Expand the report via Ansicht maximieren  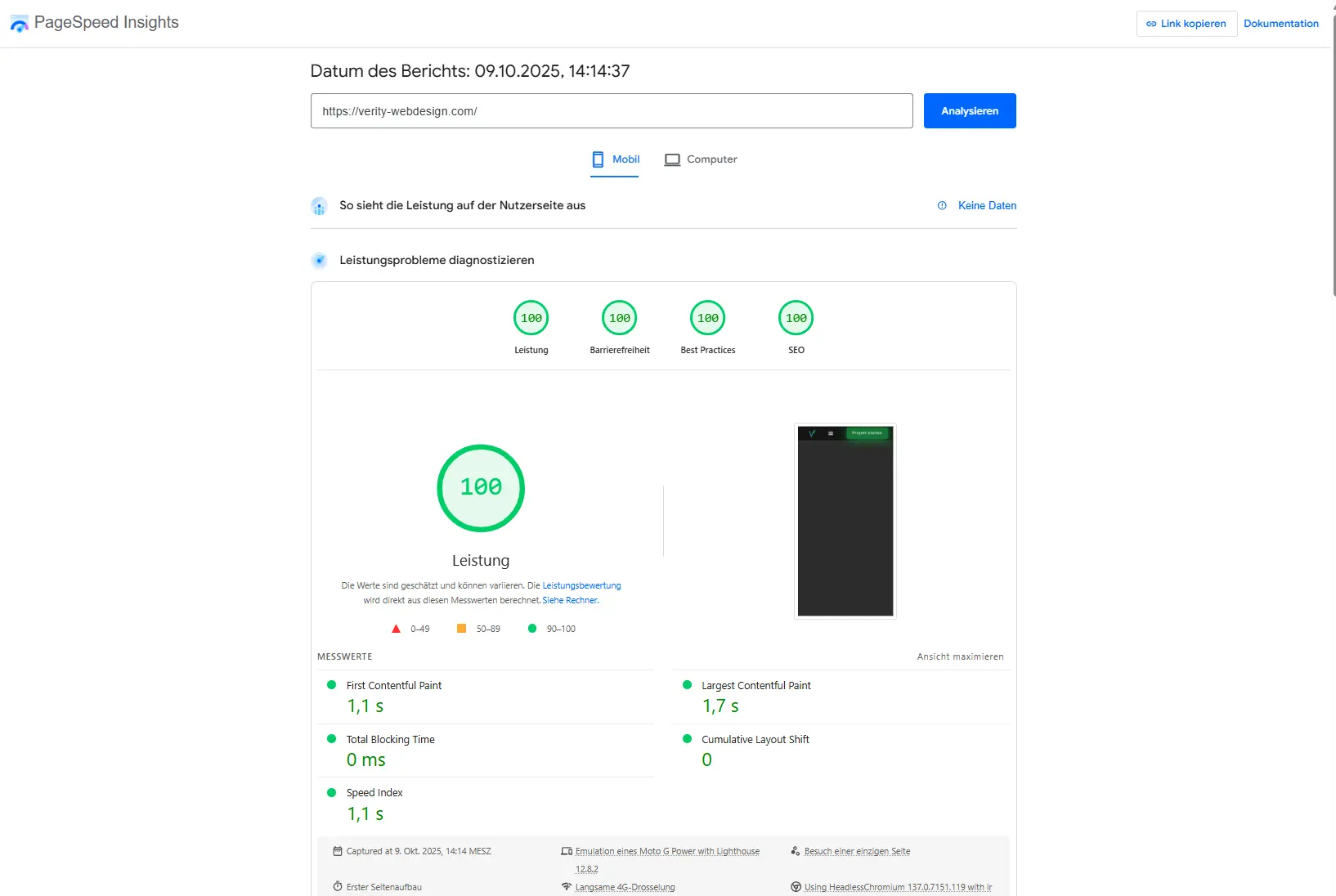[x=960, y=656]
